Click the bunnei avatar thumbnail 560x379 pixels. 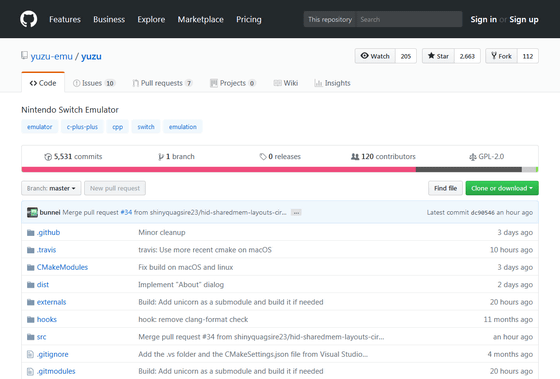(32, 213)
